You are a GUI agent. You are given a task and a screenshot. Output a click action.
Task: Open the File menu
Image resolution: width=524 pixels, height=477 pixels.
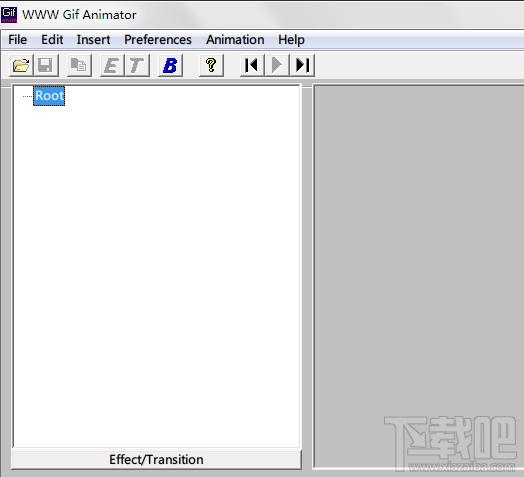(17, 40)
